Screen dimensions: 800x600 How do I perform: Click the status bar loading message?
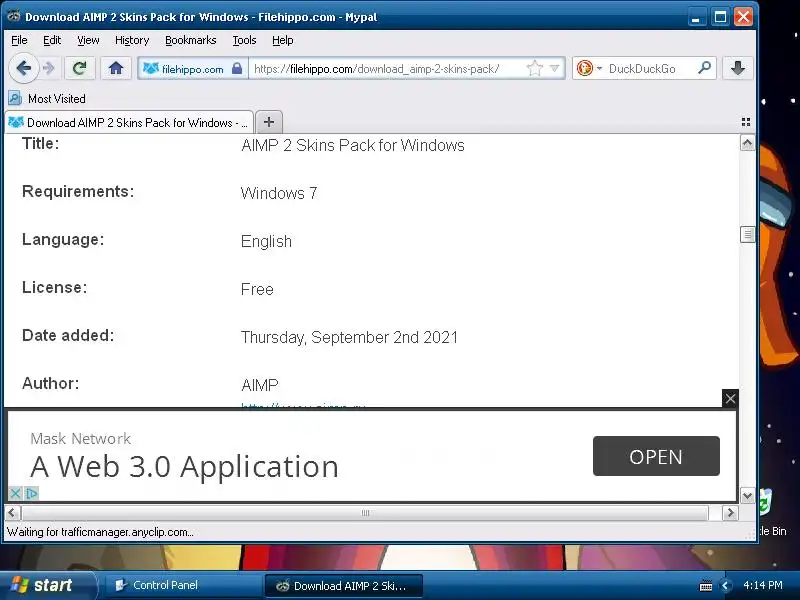coord(100,532)
